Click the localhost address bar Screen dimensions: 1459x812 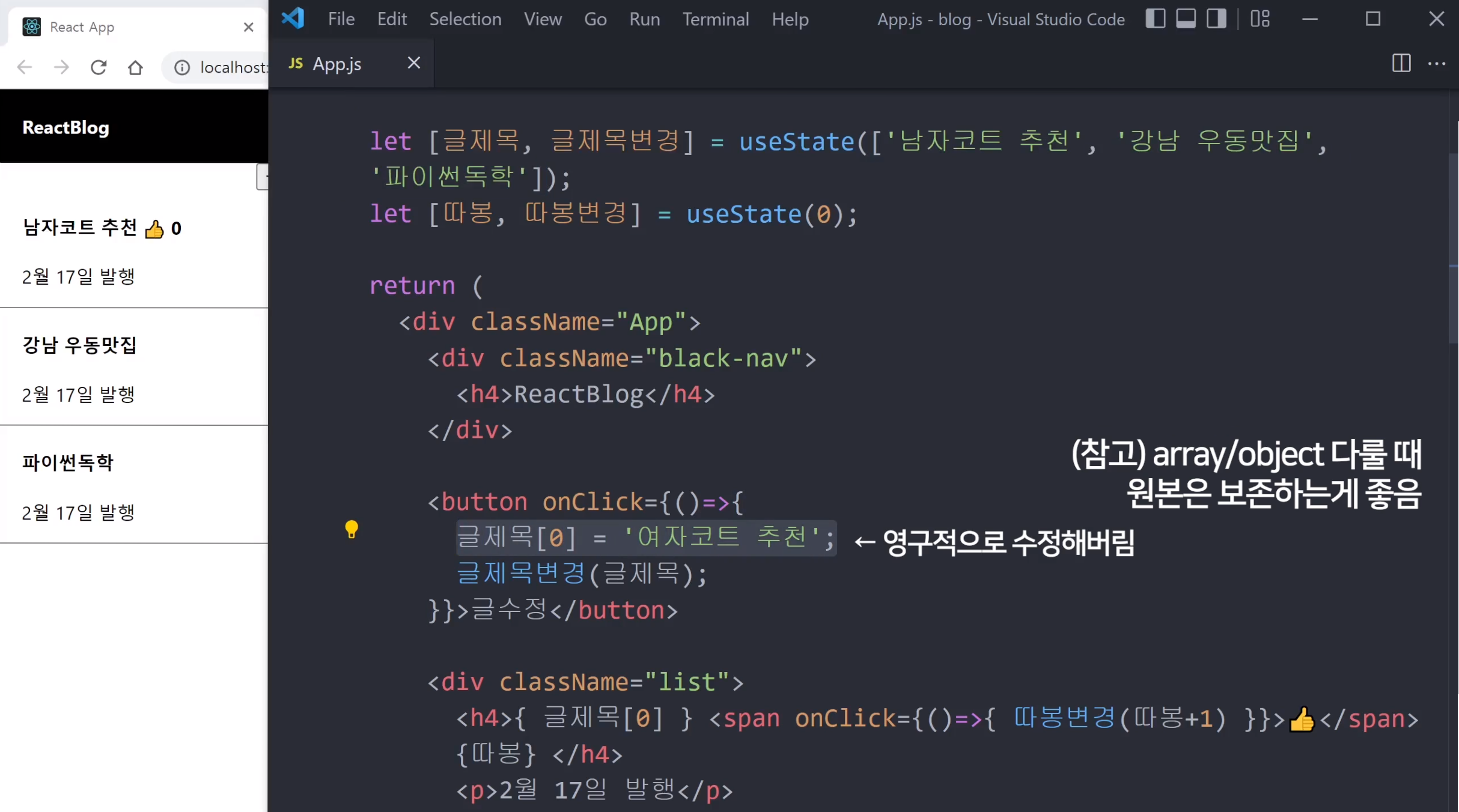pos(233,67)
